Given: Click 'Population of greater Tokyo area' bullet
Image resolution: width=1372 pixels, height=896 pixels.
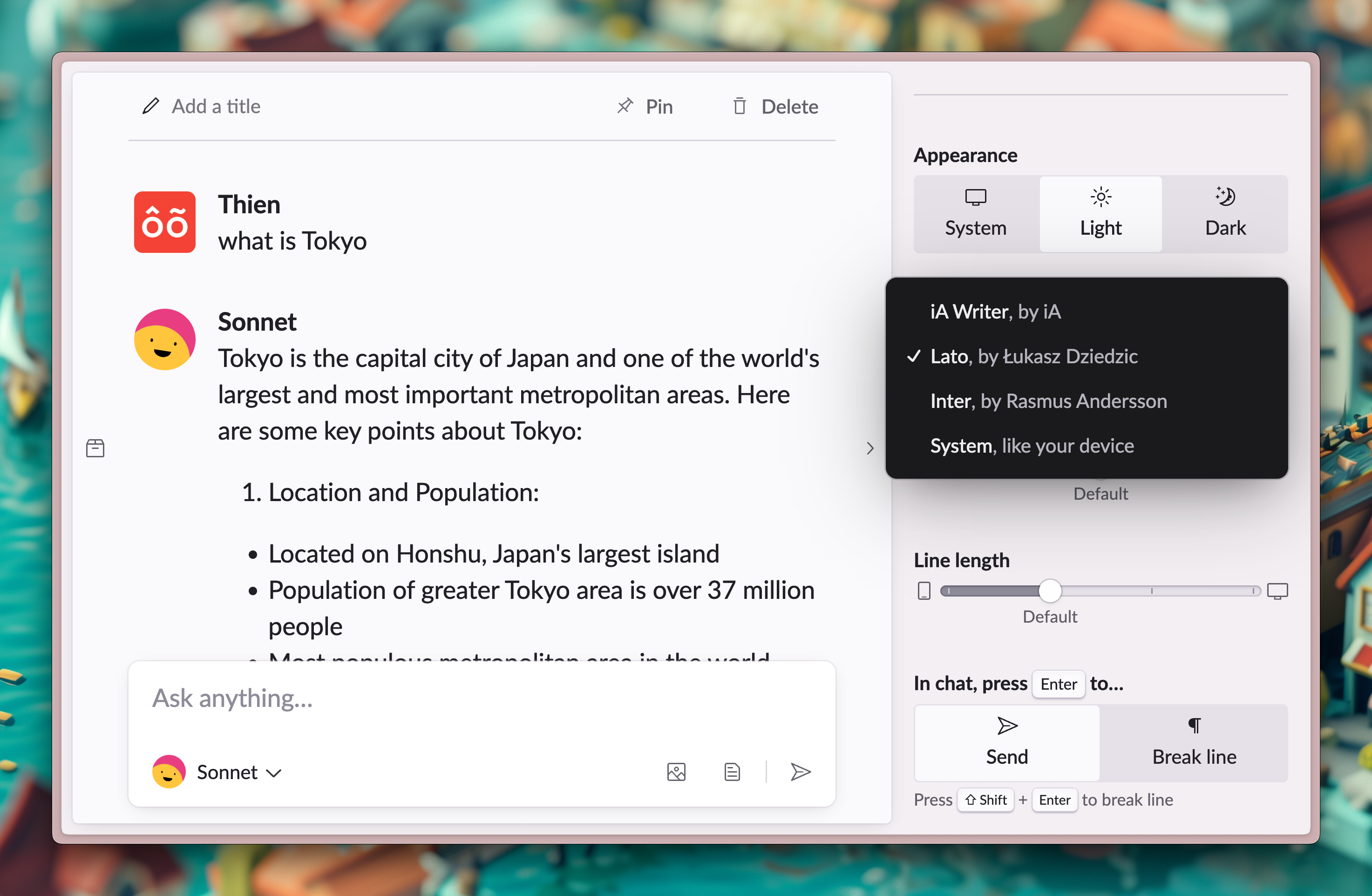Looking at the screenshot, I should pyautogui.click(x=541, y=608).
